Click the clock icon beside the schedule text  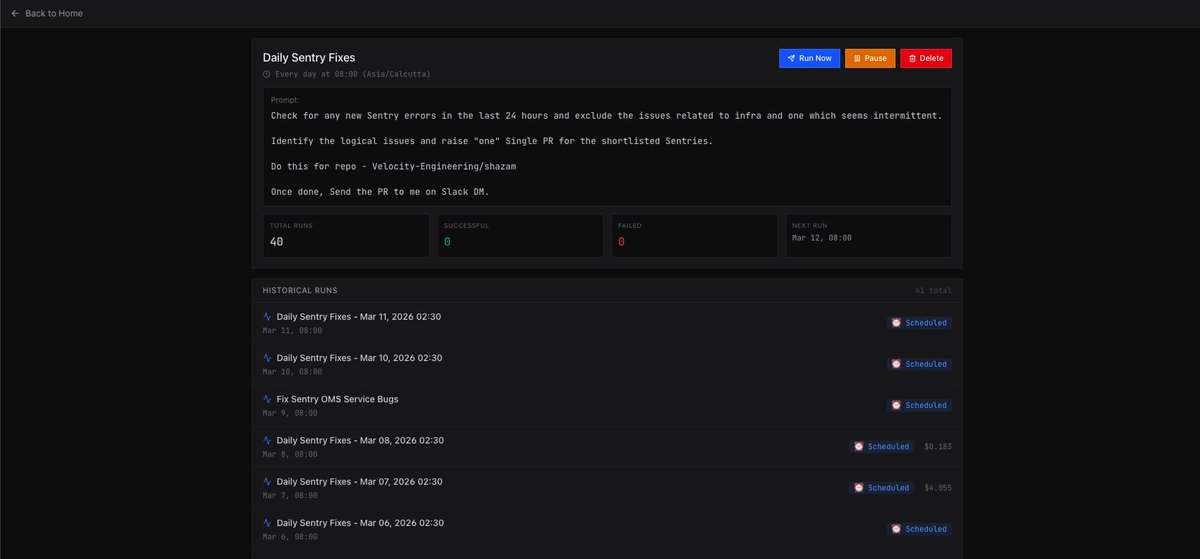[x=267, y=74]
